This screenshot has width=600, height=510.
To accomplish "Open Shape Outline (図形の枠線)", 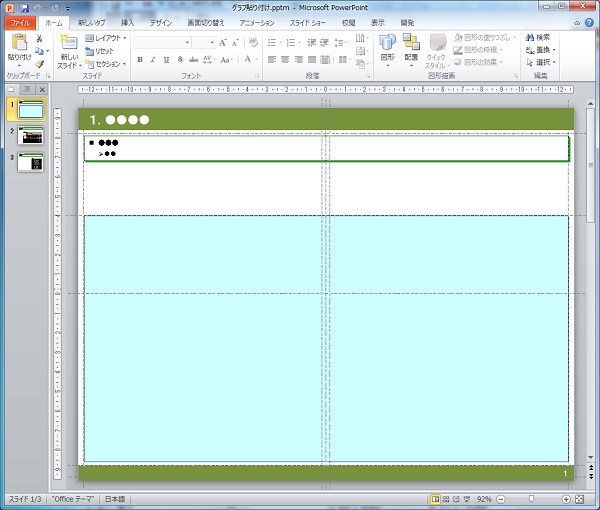I will [478, 50].
